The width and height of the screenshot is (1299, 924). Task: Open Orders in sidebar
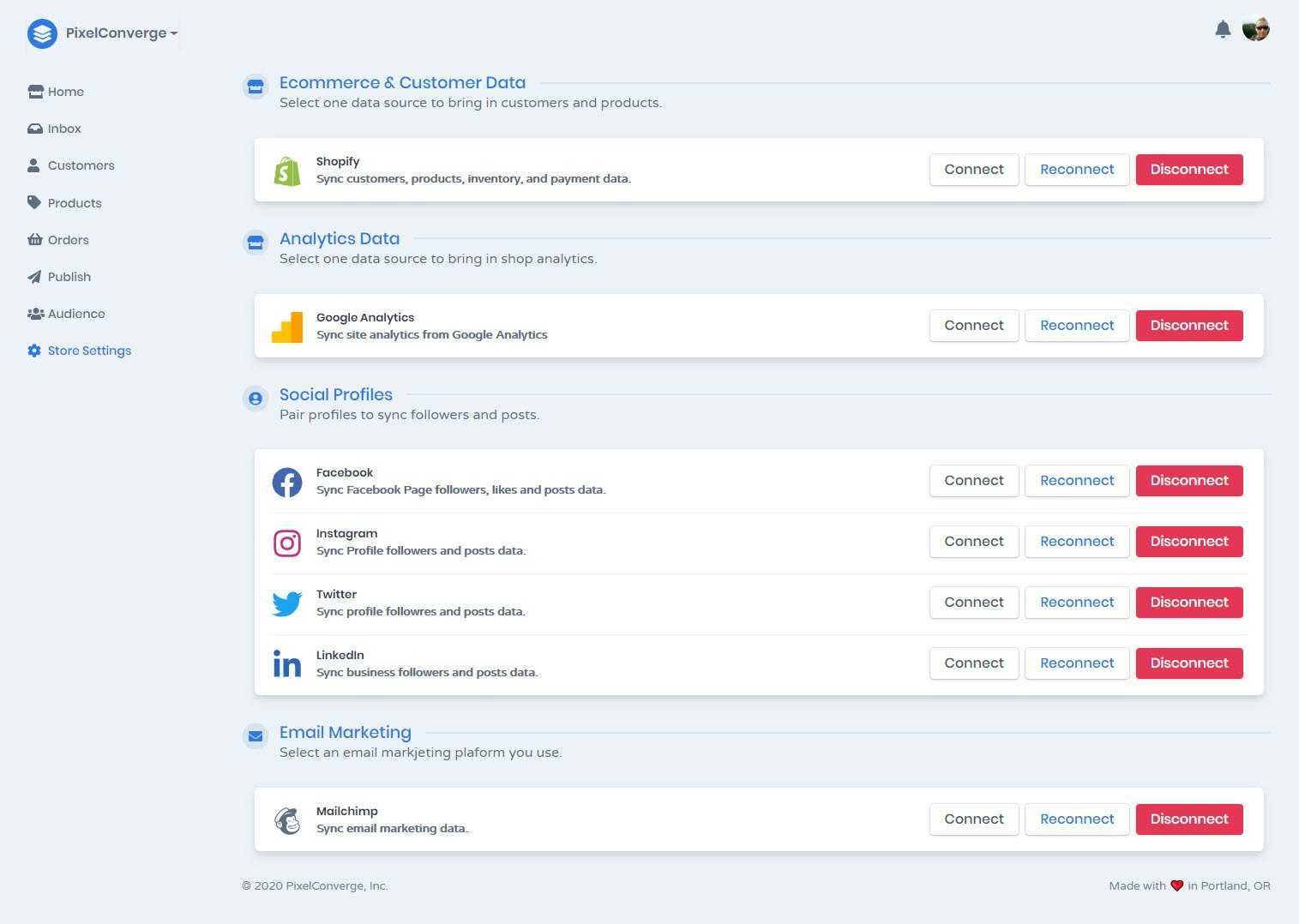[x=58, y=240]
